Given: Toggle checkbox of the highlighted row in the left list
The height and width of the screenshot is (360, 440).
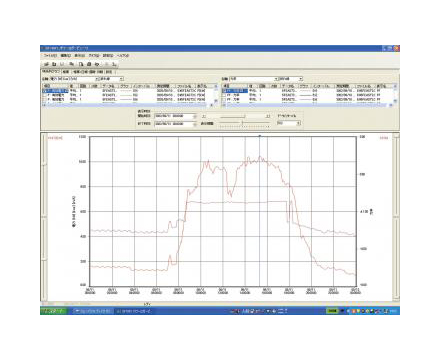Looking at the screenshot, I should click(x=44, y=91).
